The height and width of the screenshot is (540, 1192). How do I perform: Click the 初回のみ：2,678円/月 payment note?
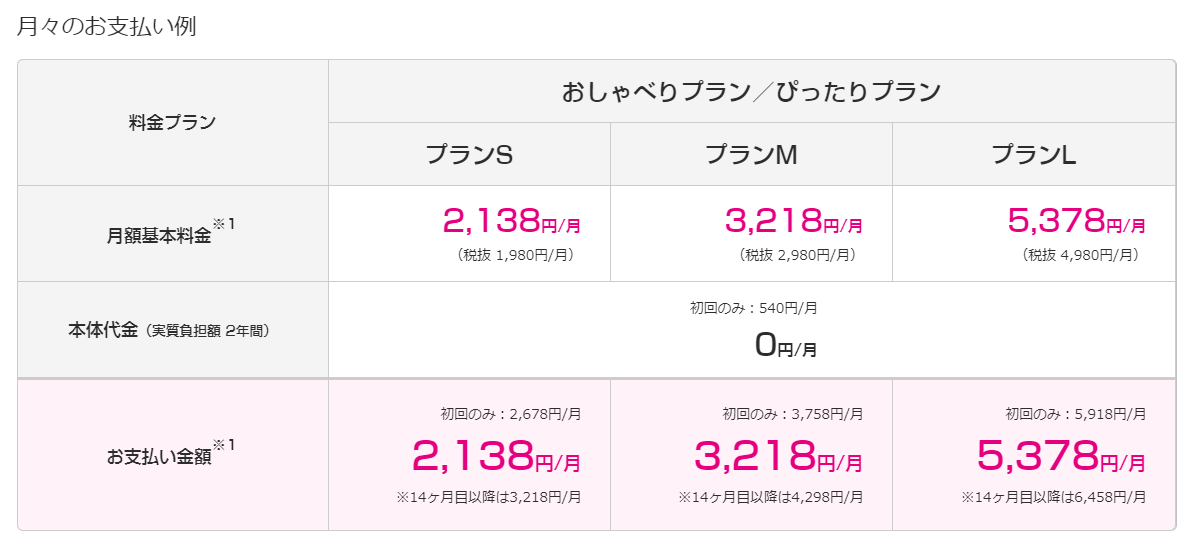(x=511, y=415)
